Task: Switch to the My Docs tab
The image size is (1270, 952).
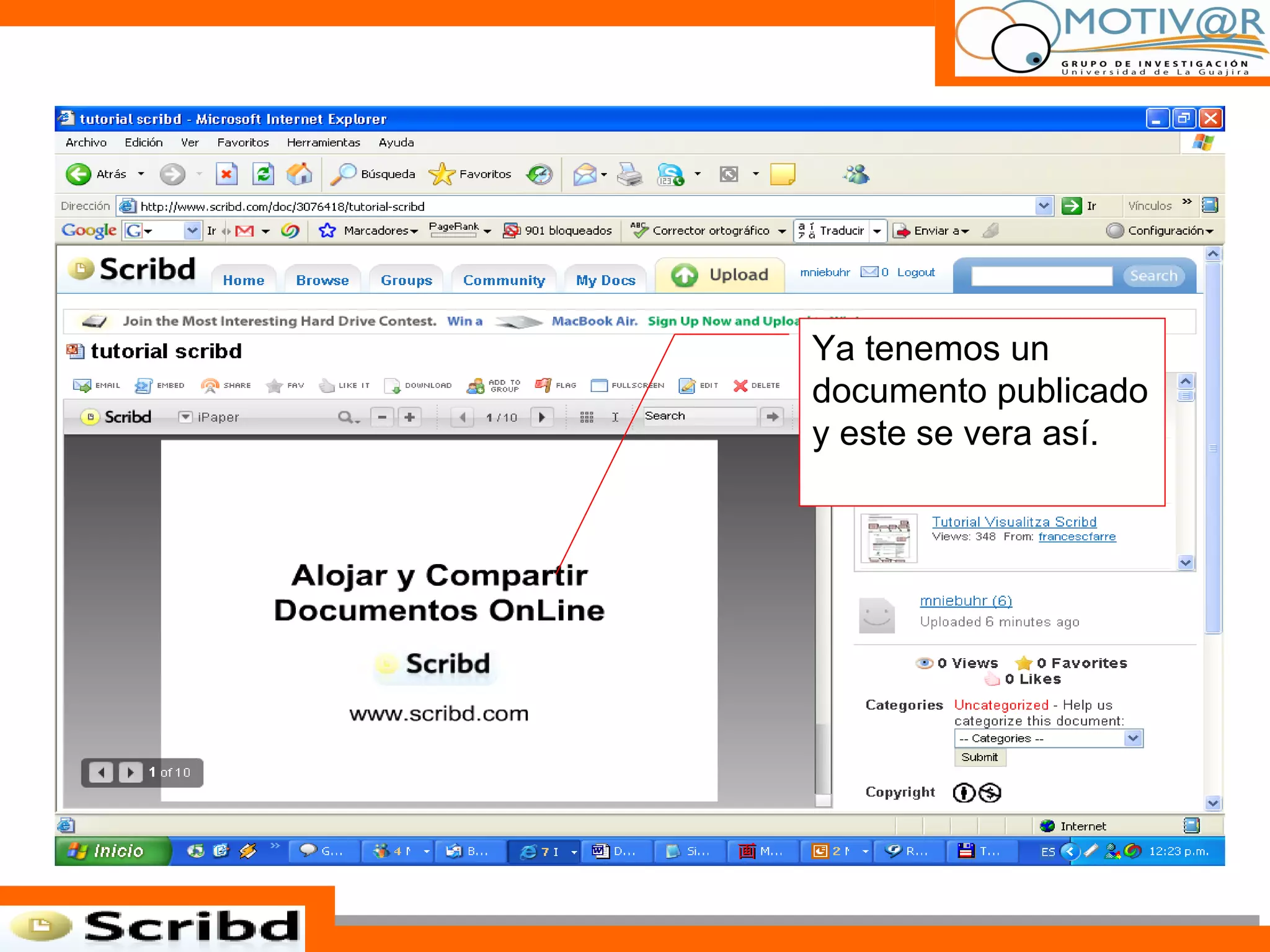Action: (606, 280)
